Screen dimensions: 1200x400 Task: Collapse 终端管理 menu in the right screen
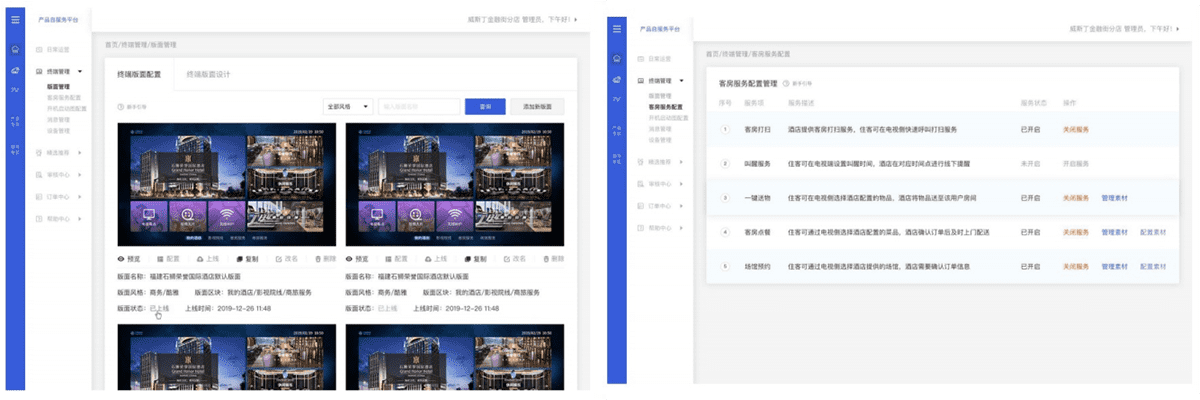(x=681, y=79)
